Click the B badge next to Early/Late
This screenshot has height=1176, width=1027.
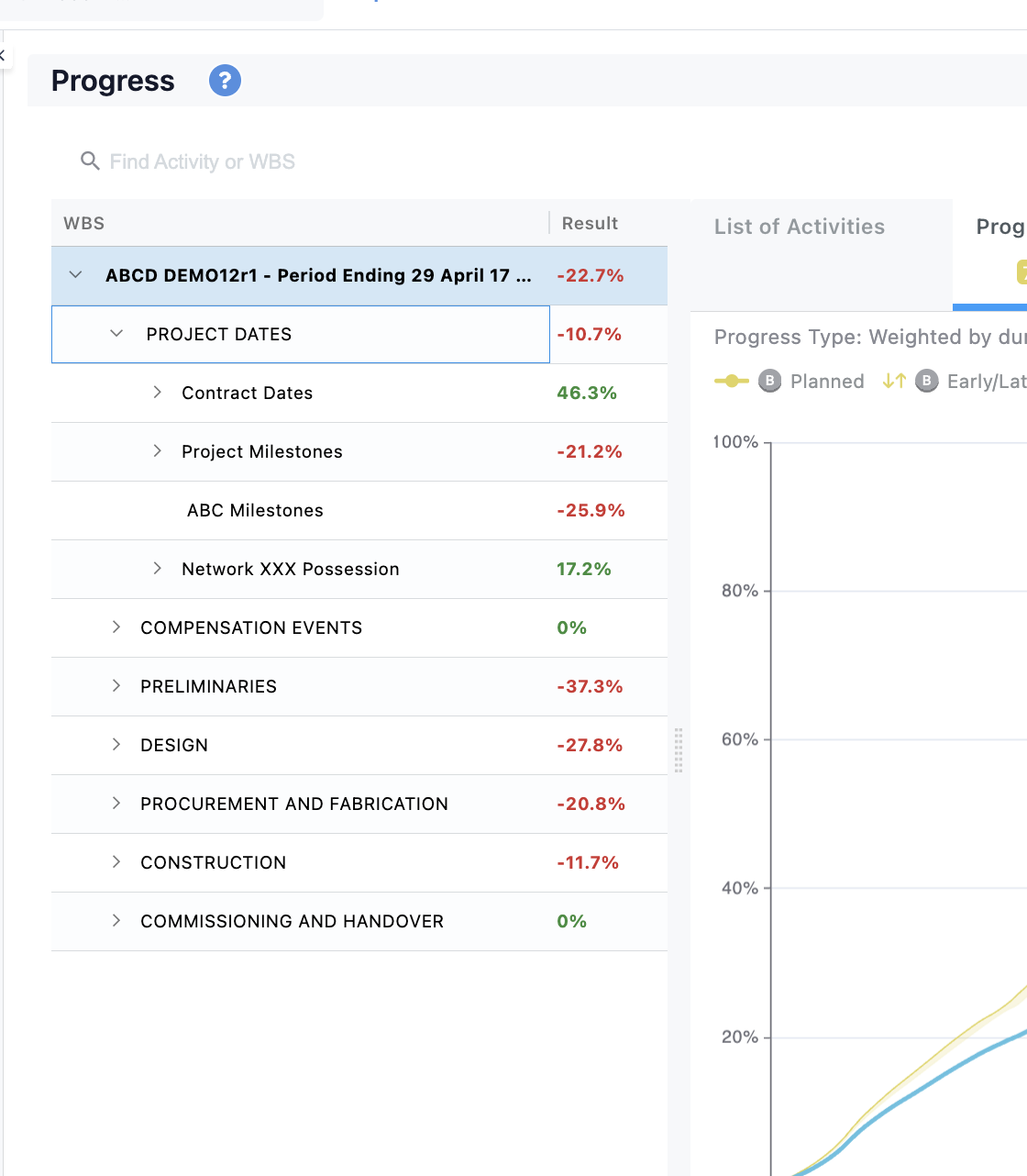927,381
